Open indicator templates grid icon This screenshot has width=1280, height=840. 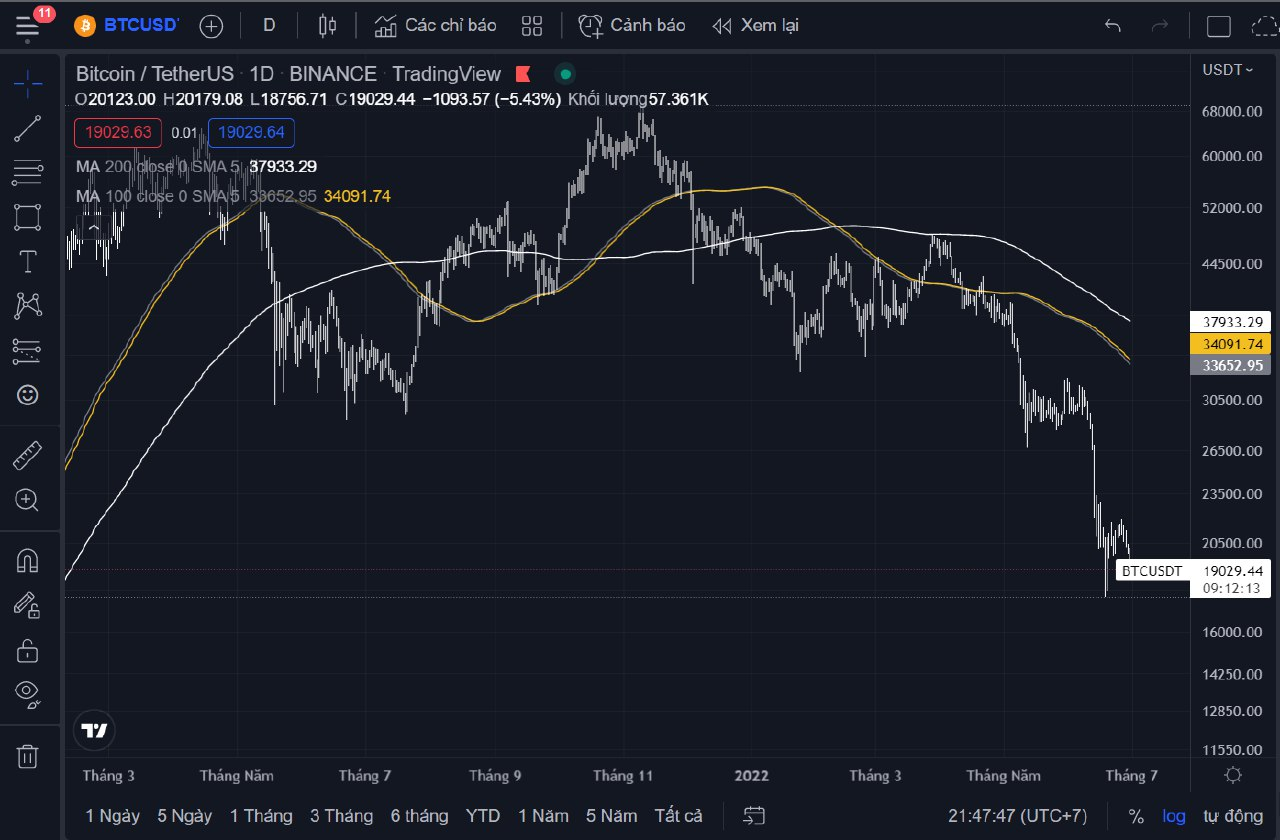pyautogui.click(x=532, y=26)
